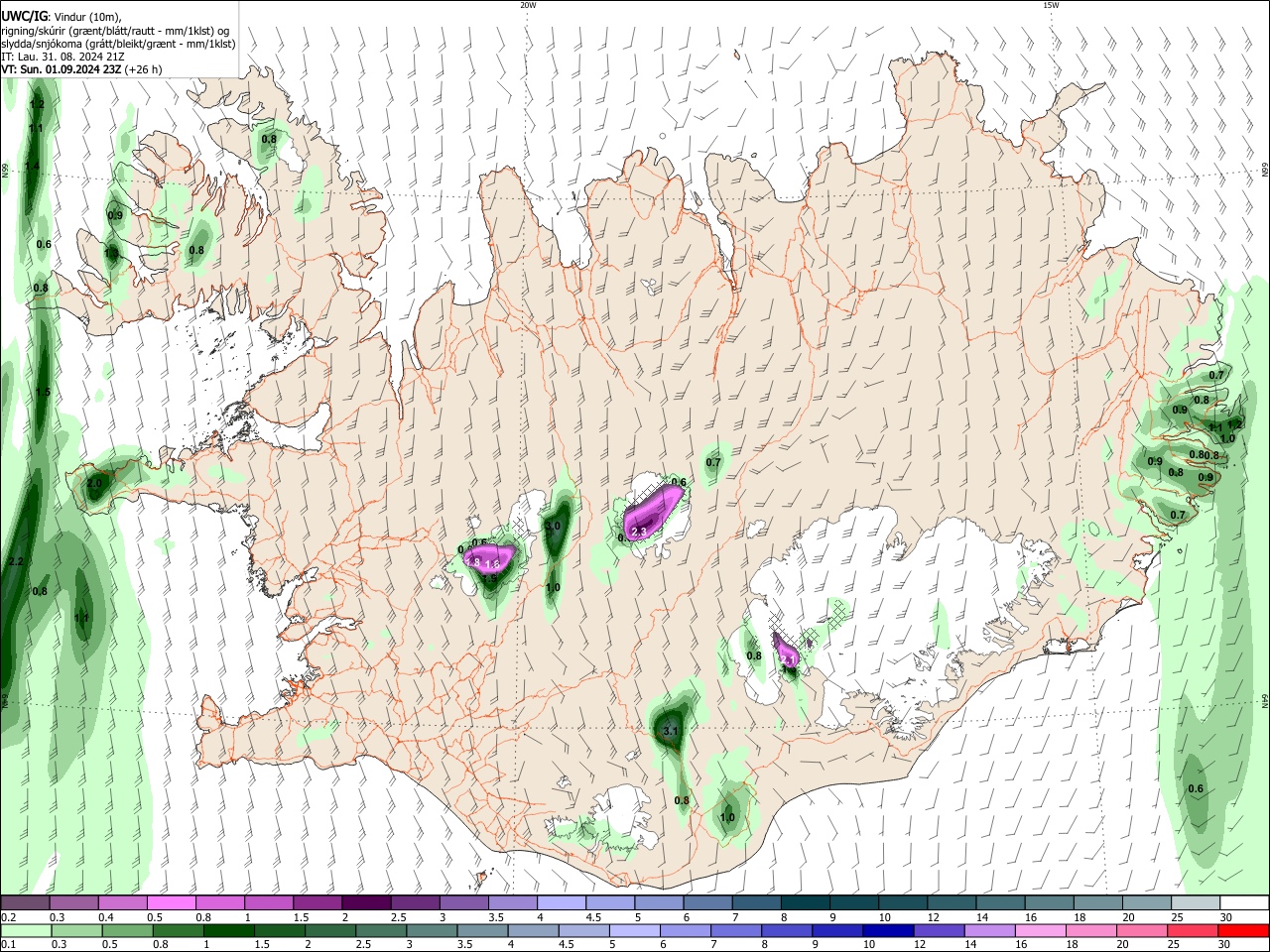Click the deep navy 10 swatch in the rain scale
This screenshot has width=1270, height=952.
tap(886, 930)
